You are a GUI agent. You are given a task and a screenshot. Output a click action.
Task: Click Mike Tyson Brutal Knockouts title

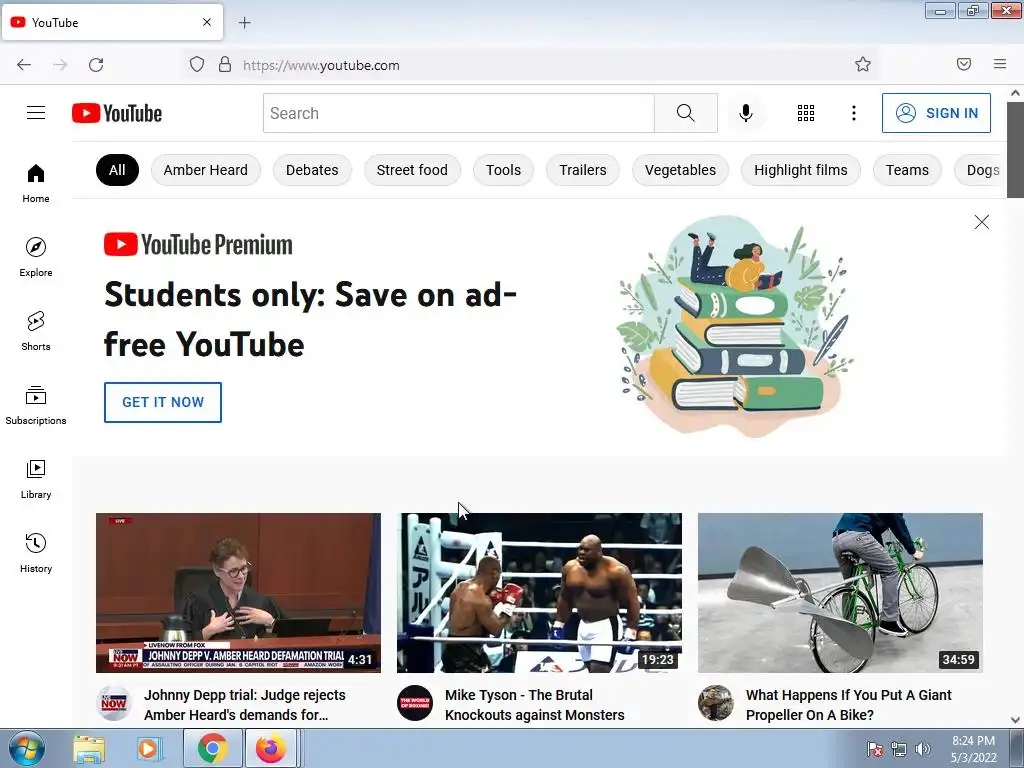[x=535, y=705]
